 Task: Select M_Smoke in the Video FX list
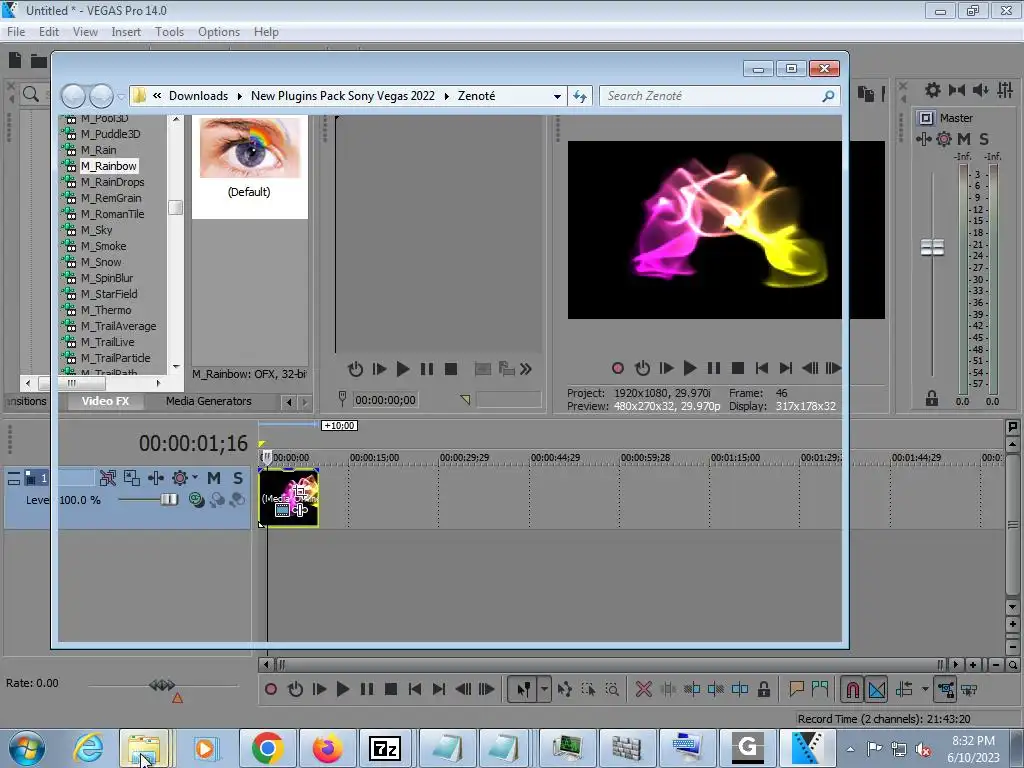tap(103, 246)
